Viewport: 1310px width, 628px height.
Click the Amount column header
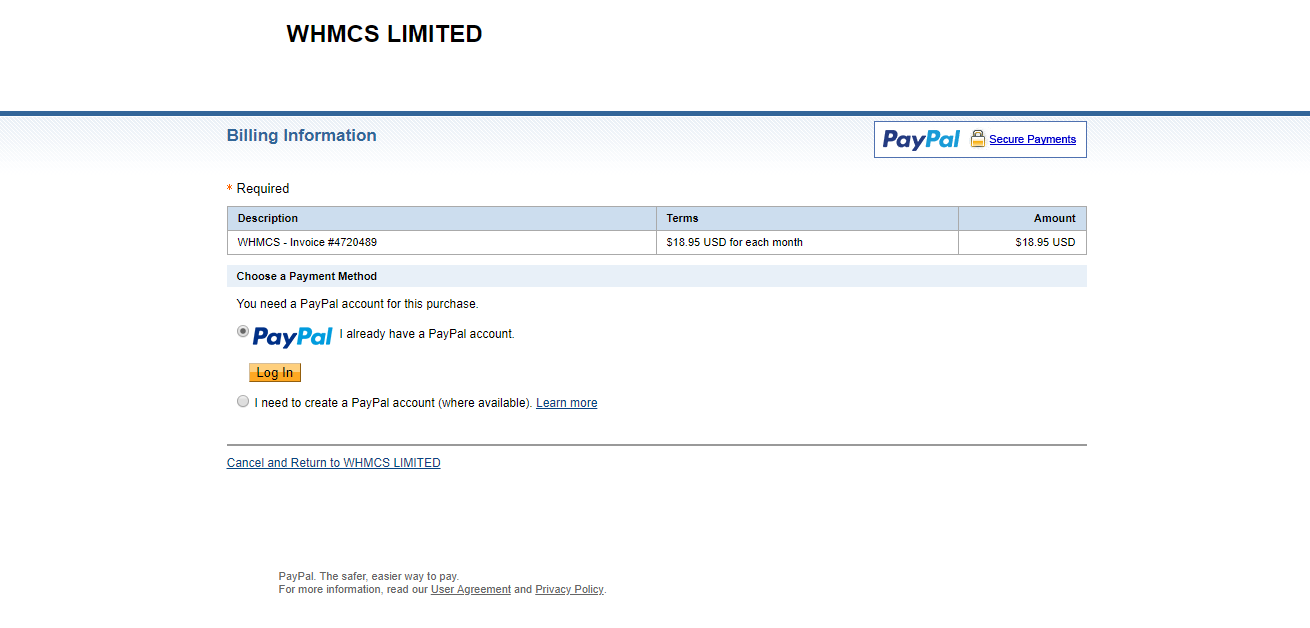point(1022,218)
